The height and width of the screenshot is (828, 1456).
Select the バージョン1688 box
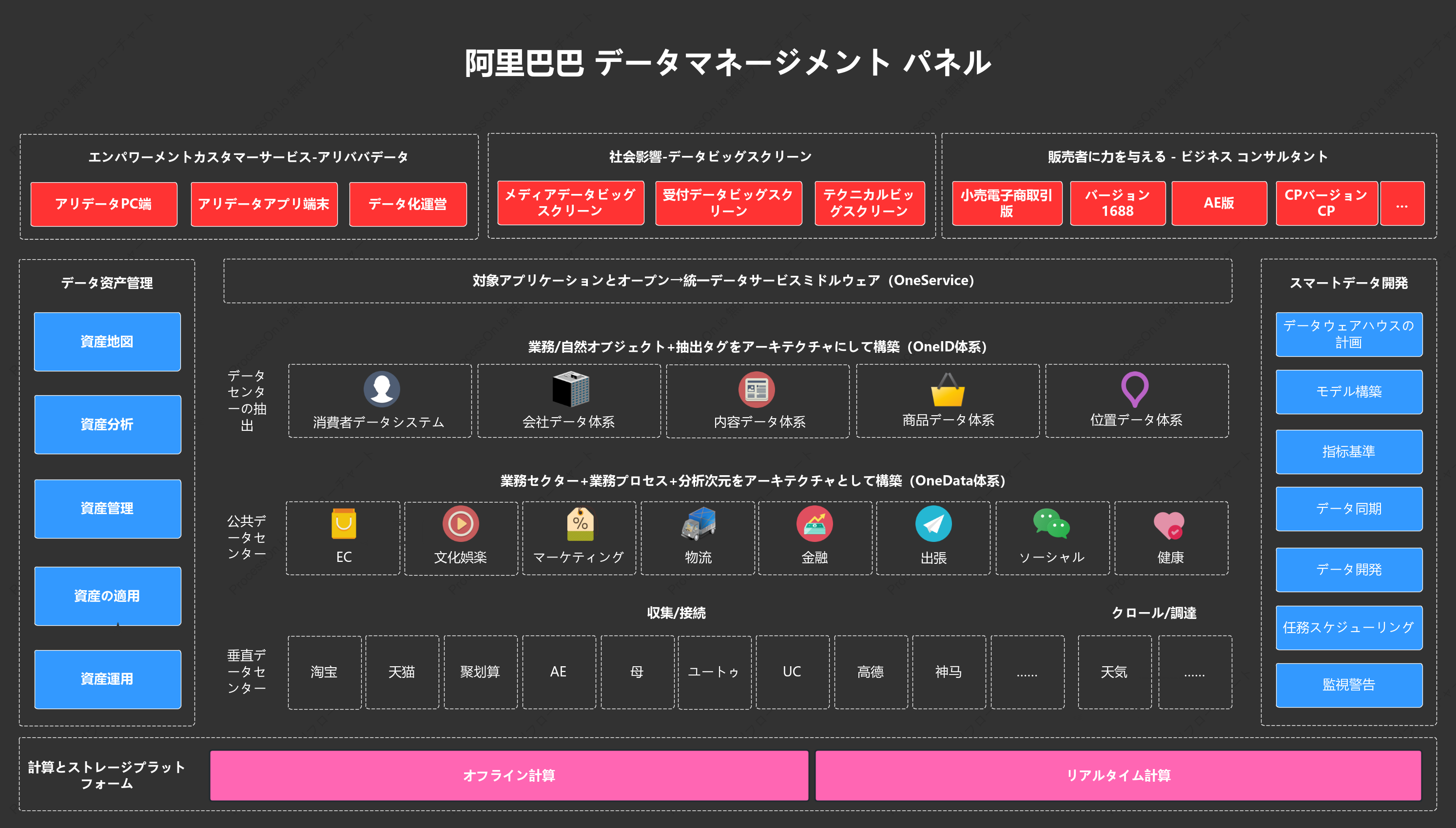[1118, 203]
